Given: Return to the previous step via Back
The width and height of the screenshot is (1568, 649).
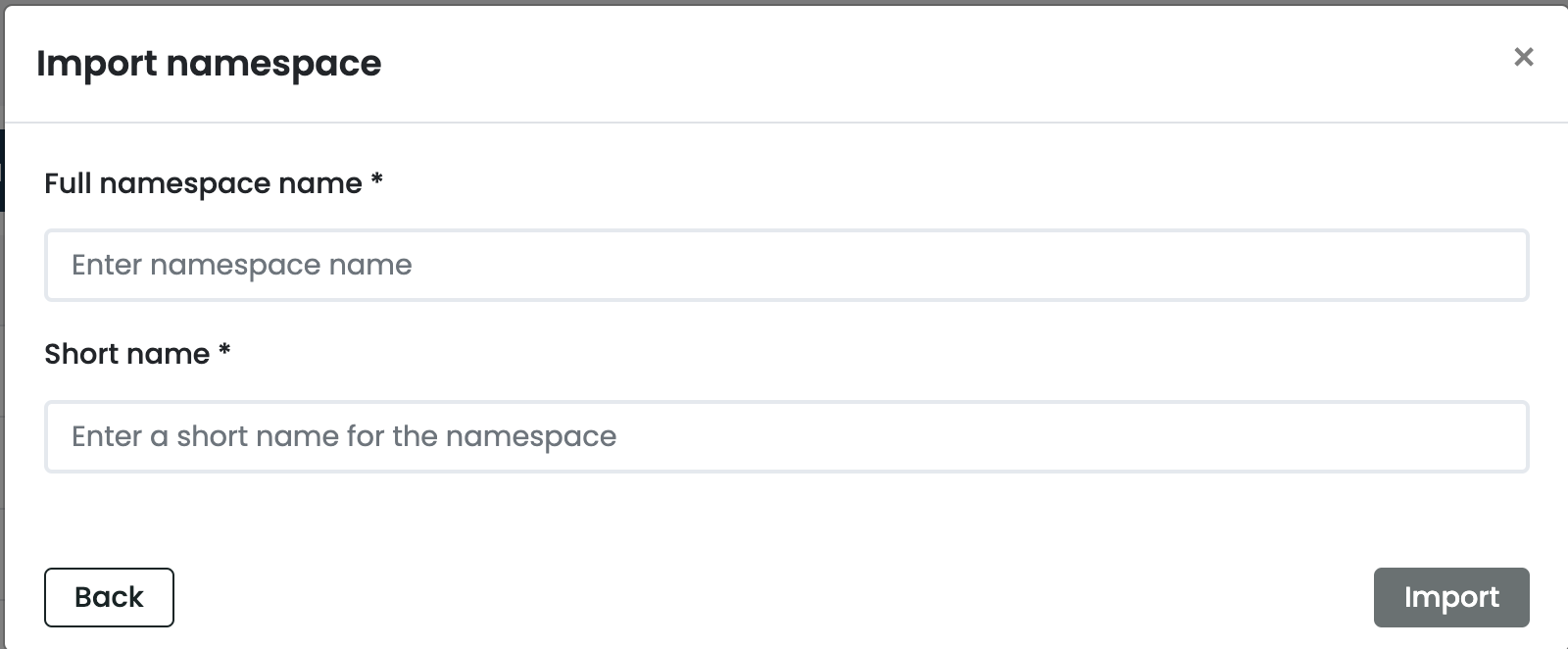Looking at the screenshot, I should [109, 597].
